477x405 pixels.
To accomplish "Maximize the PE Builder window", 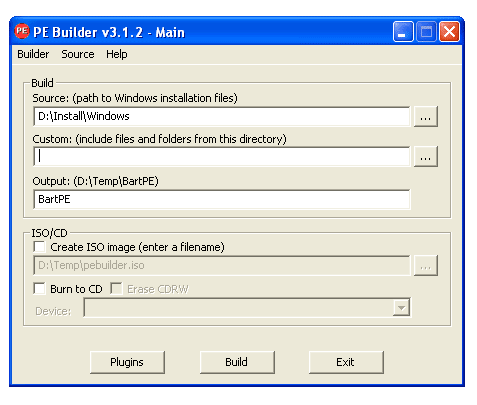I will click(426, 32).
